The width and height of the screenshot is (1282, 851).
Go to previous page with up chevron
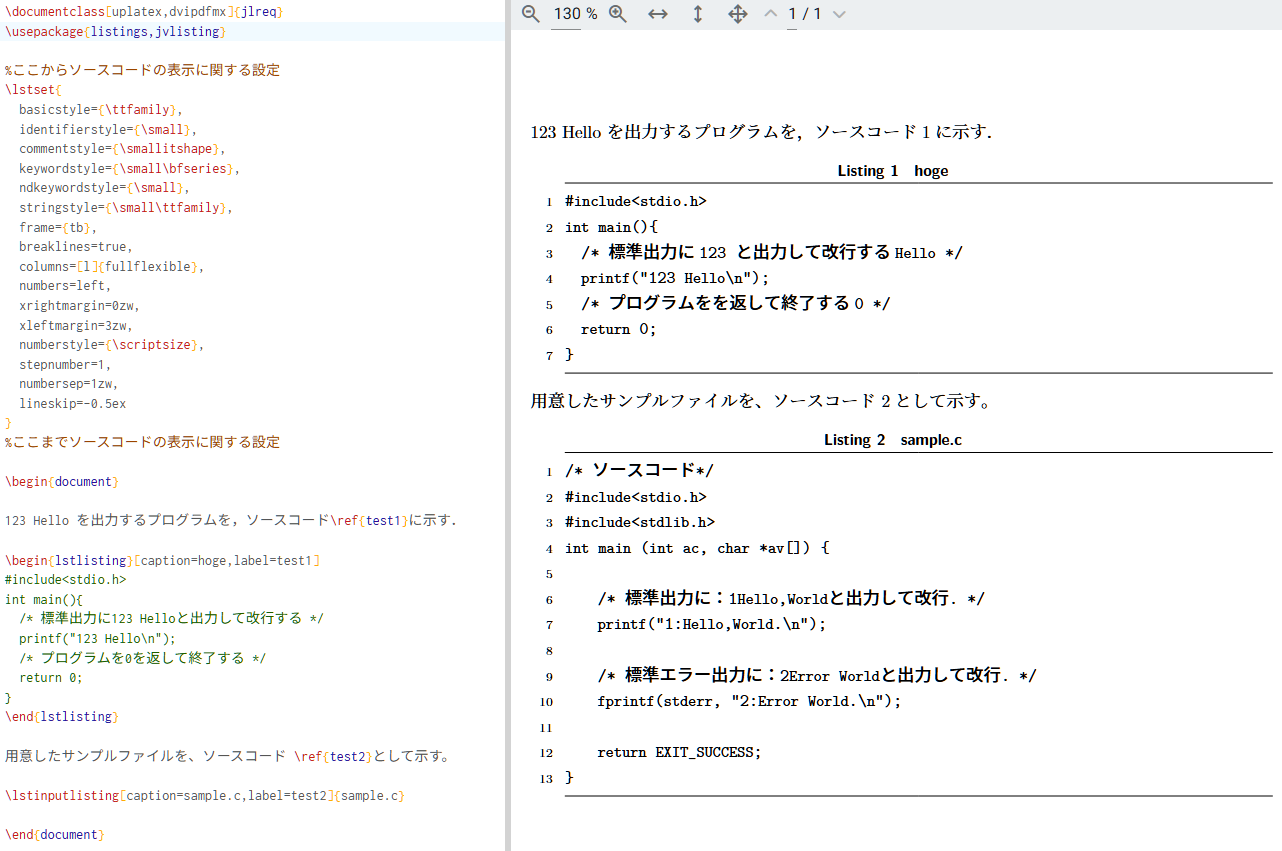770,14
